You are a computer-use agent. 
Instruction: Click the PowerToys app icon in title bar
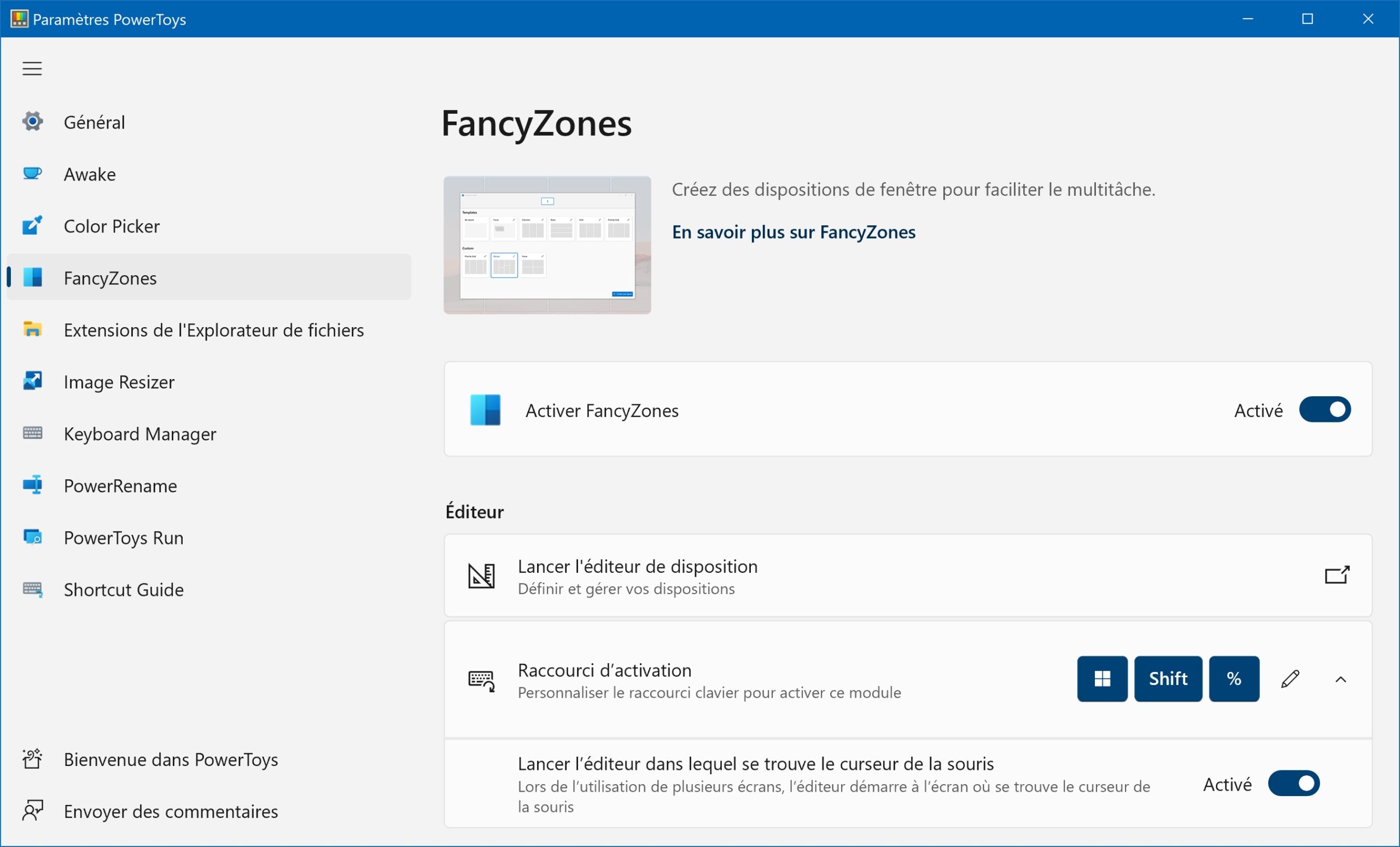click(x=19, y=19)
